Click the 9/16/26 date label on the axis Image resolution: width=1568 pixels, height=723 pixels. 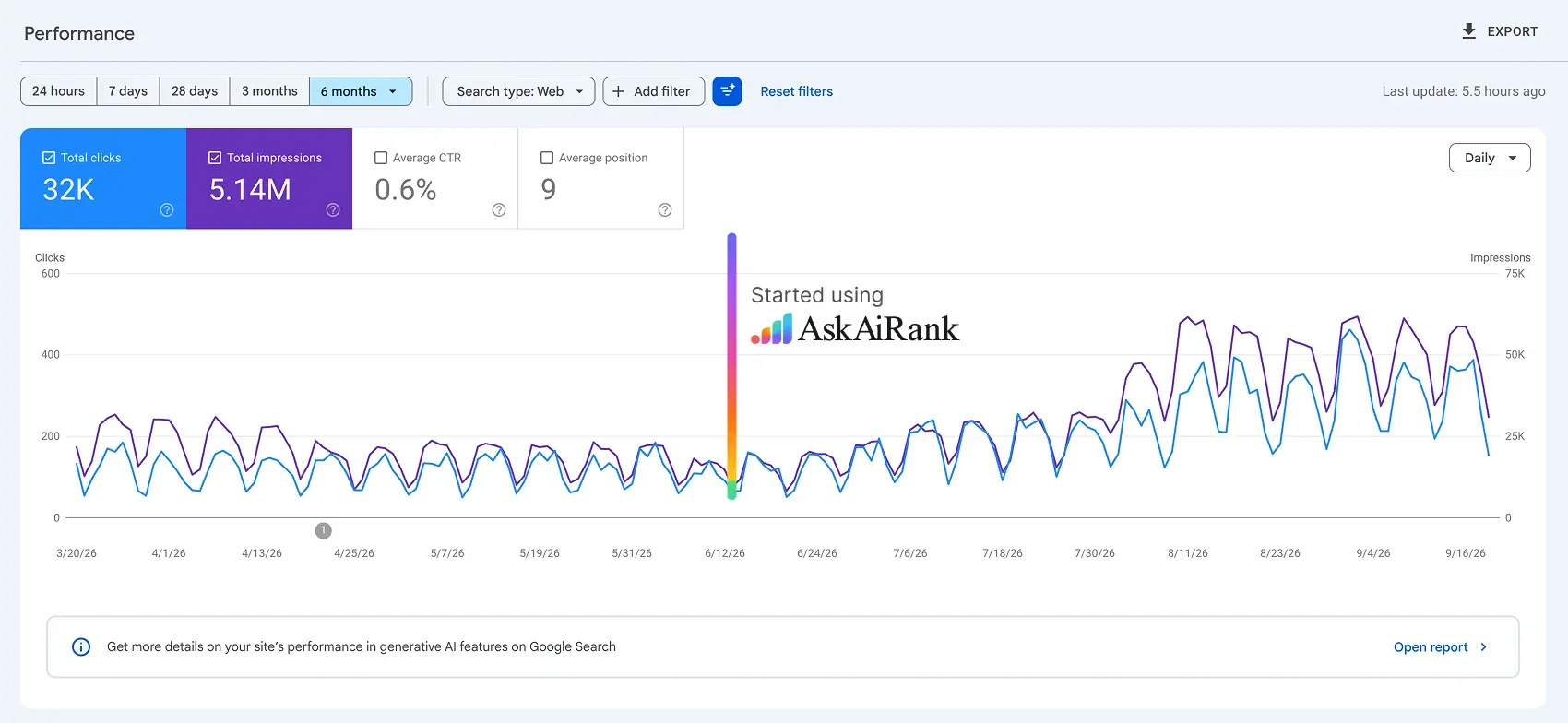pos(1466,553)
